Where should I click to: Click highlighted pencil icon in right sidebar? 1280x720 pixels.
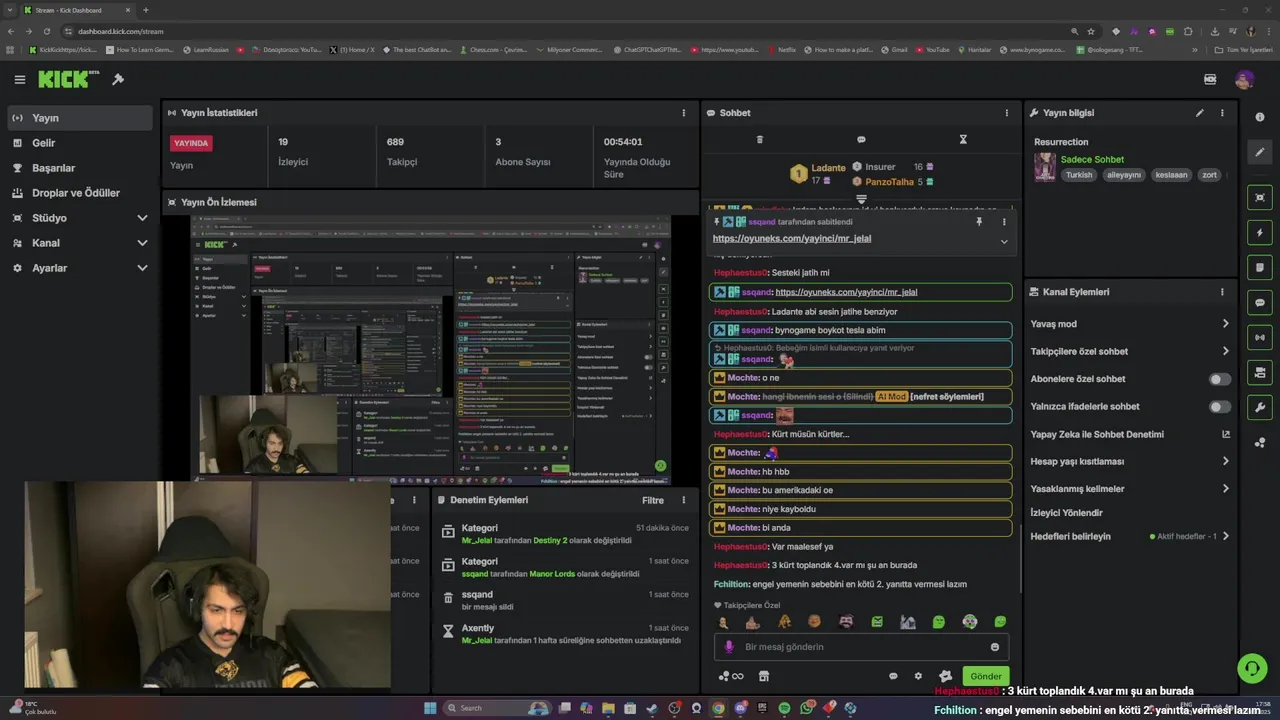tap(1260, 152)
